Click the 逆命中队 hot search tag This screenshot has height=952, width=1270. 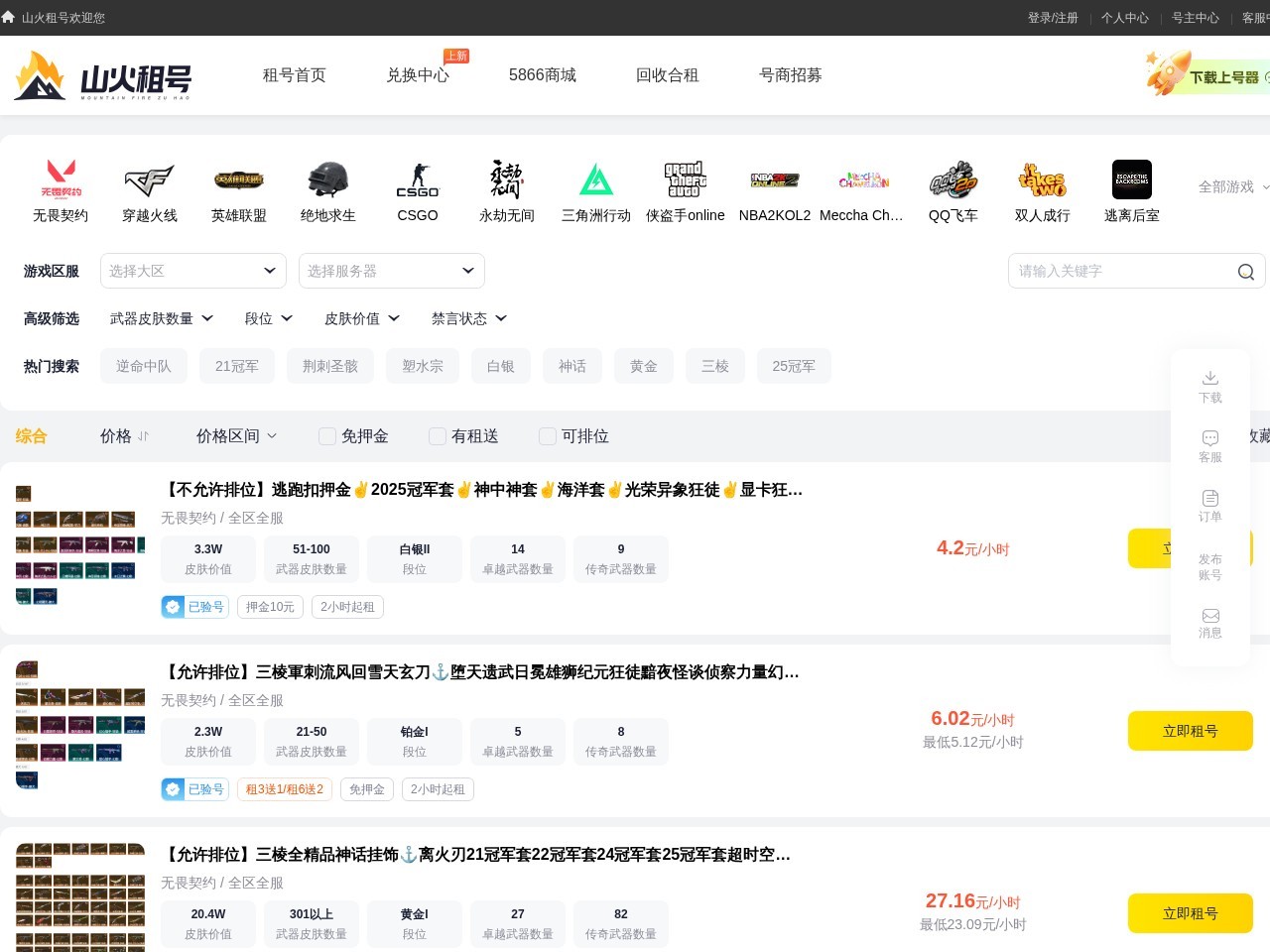[x=144, y=366]
